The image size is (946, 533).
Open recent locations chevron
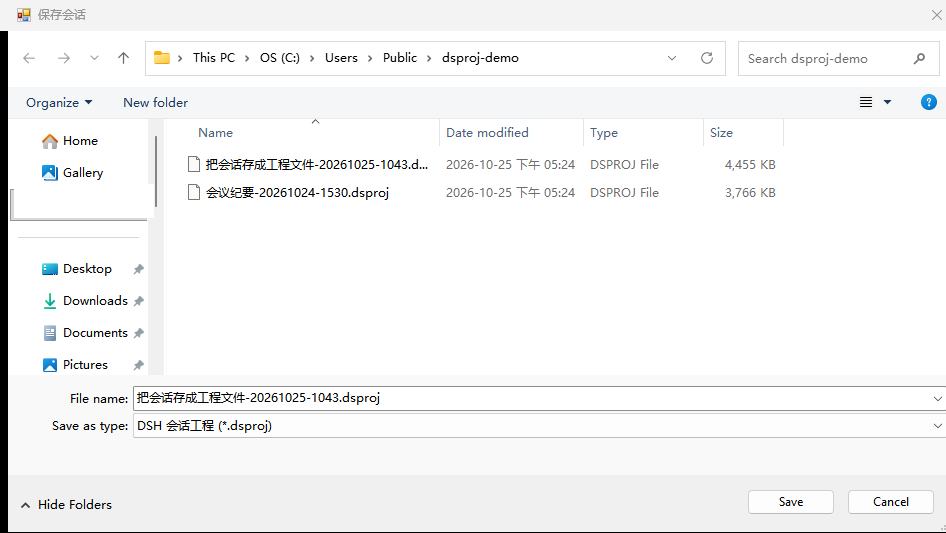[x=94, y=58]
